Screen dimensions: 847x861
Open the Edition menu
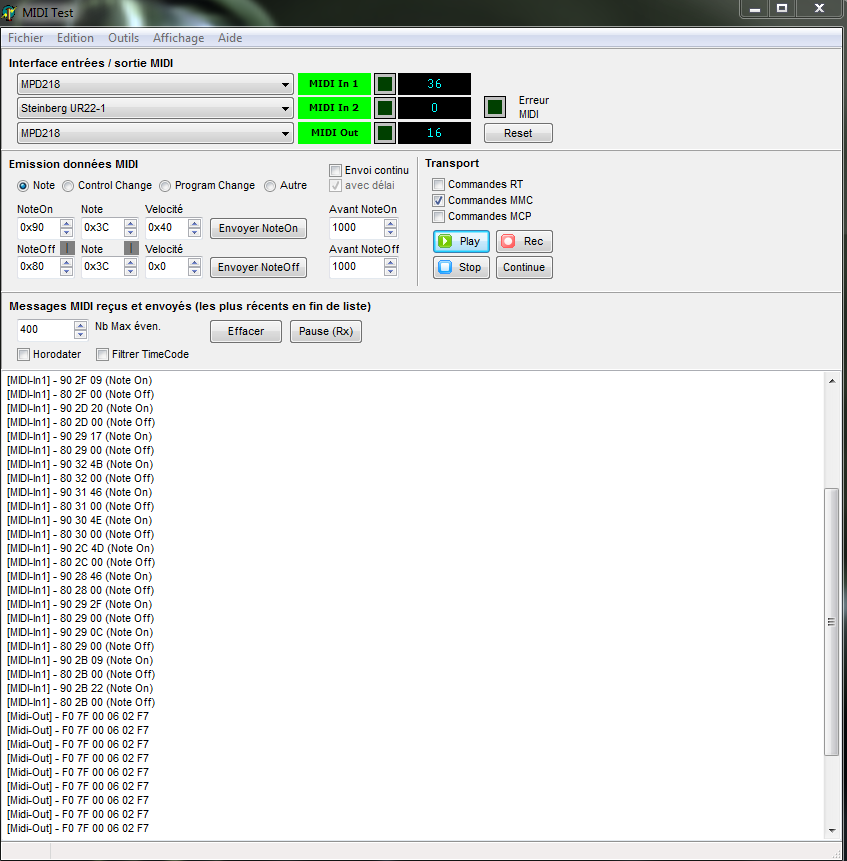coord(75,38)
